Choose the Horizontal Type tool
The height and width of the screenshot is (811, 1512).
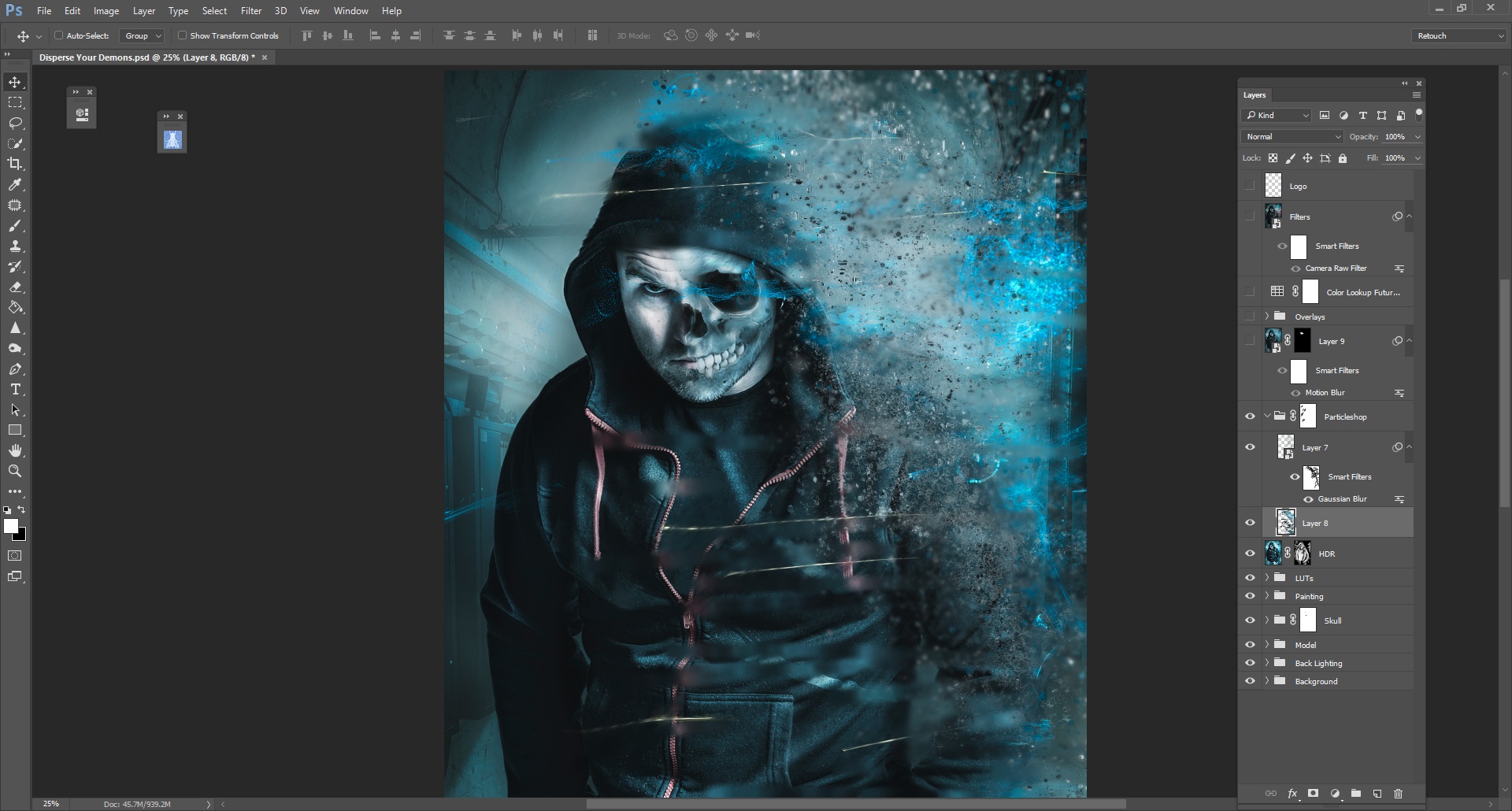click(x=15, y=389)
